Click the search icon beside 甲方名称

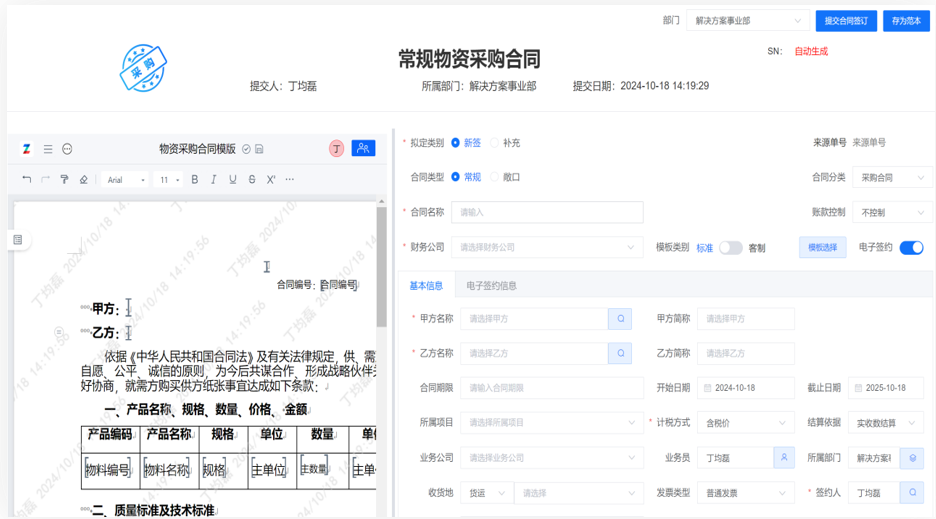pyautogui.click(x=621, y=319)
